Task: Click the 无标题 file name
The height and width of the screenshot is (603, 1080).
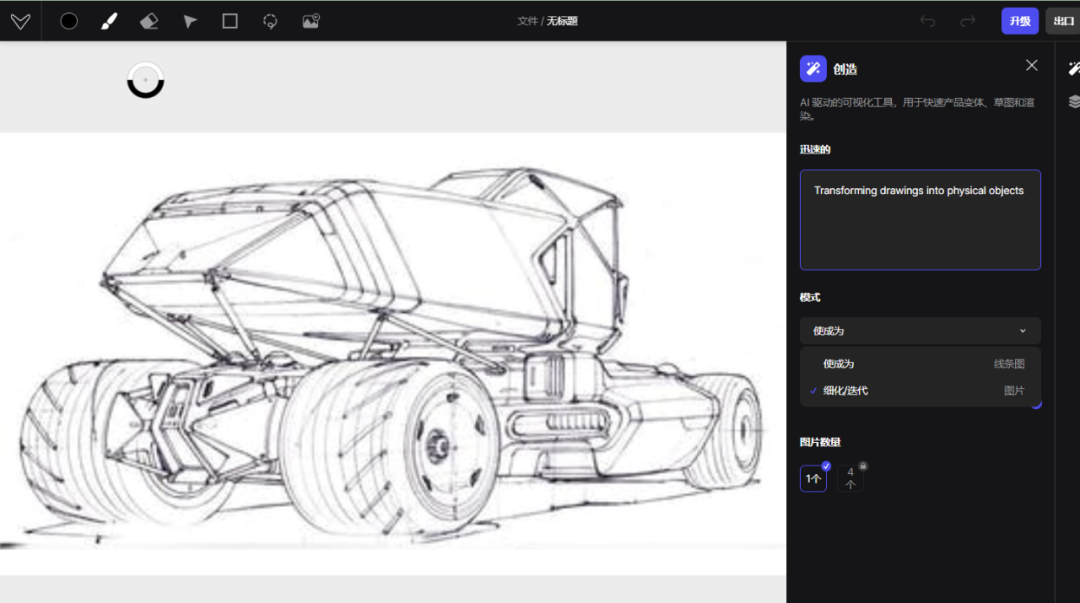Action: coord(562,21)
